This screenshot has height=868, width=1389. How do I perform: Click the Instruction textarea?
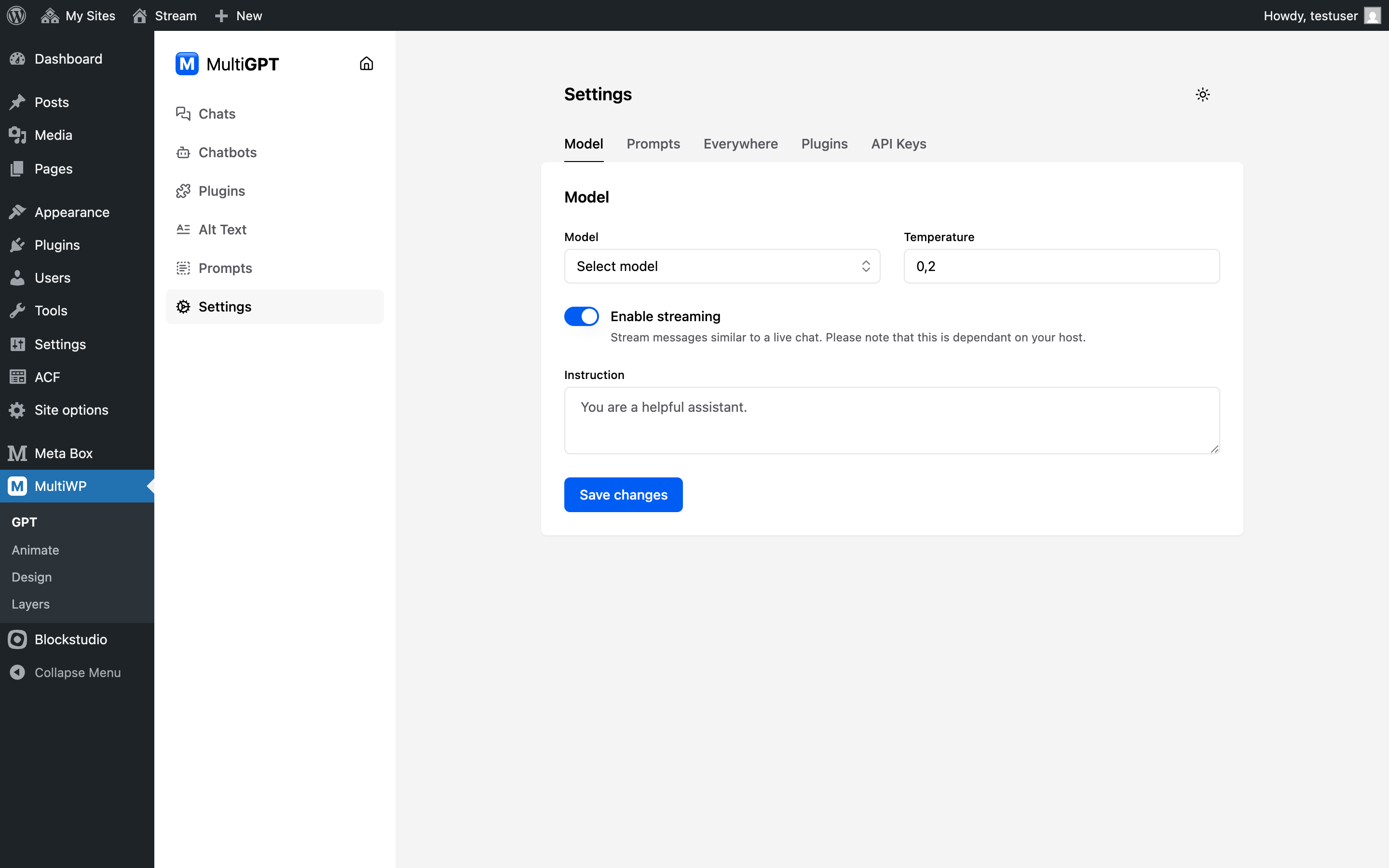tap(892, 420)
